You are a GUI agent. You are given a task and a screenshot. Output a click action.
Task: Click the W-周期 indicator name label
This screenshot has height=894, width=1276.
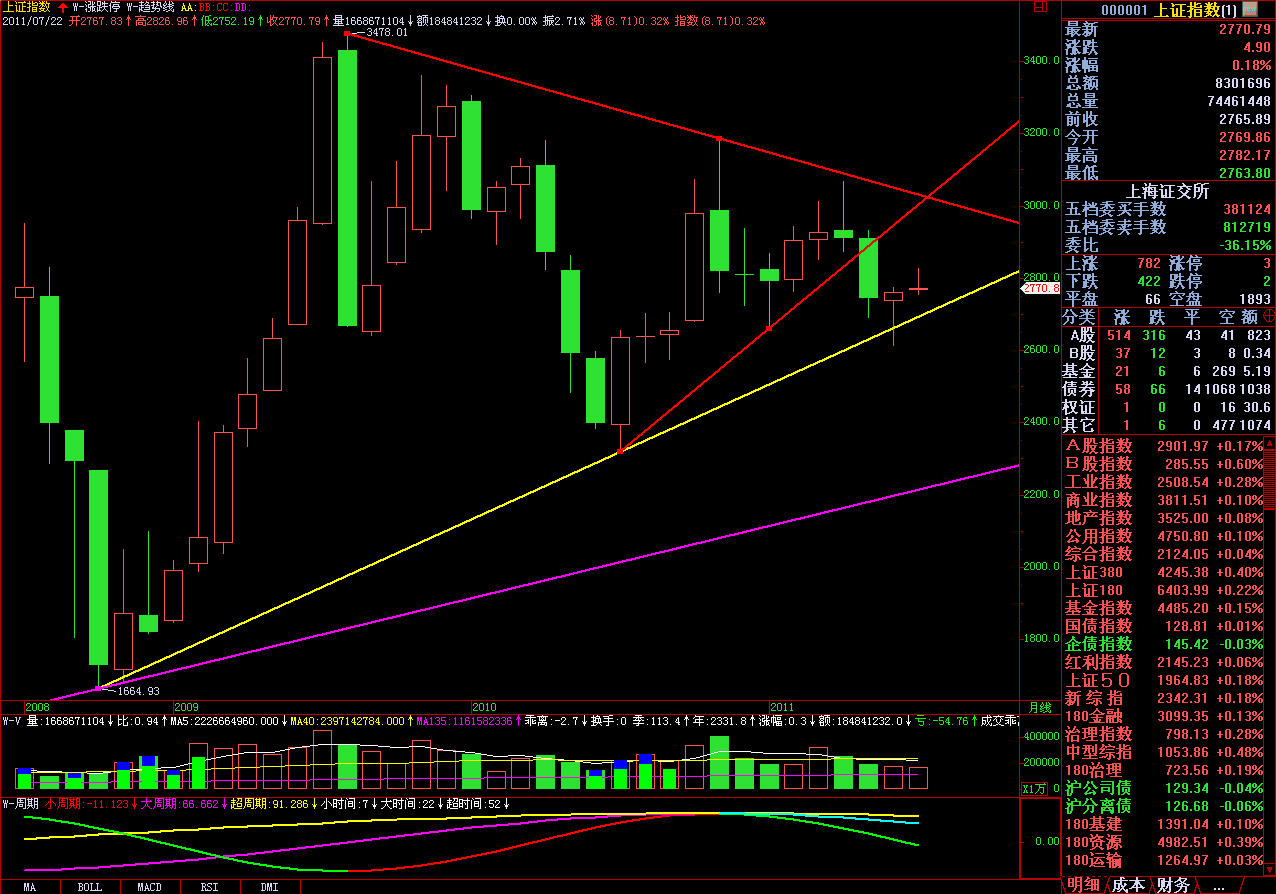[x=20, y=804]
